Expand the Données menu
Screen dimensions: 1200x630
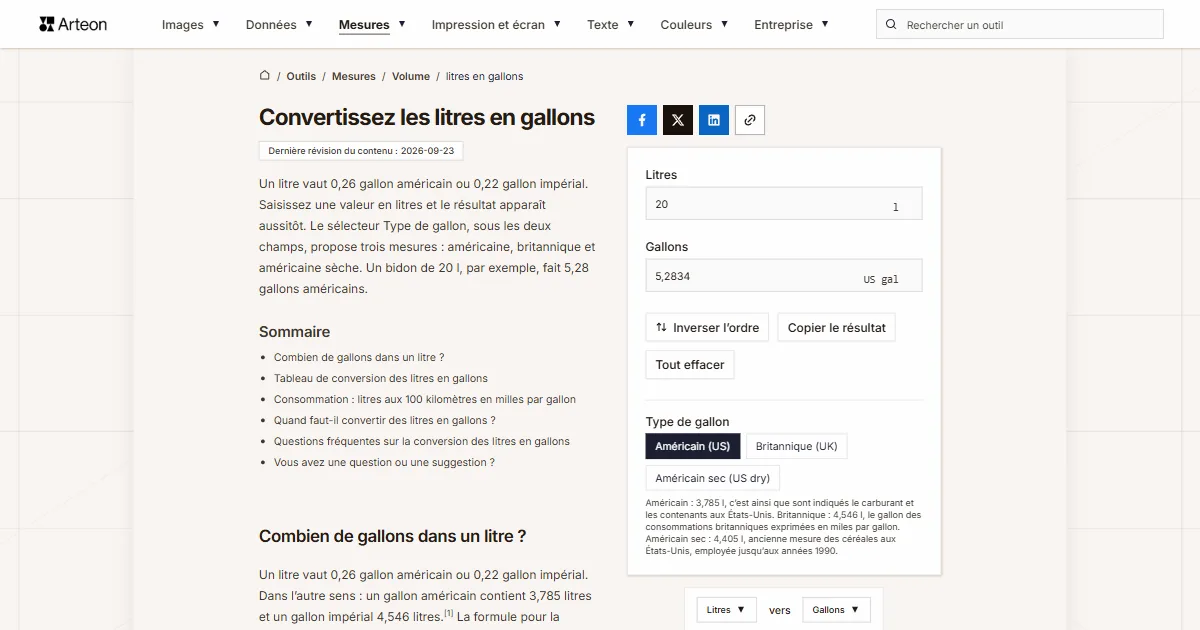pos(279,24)
